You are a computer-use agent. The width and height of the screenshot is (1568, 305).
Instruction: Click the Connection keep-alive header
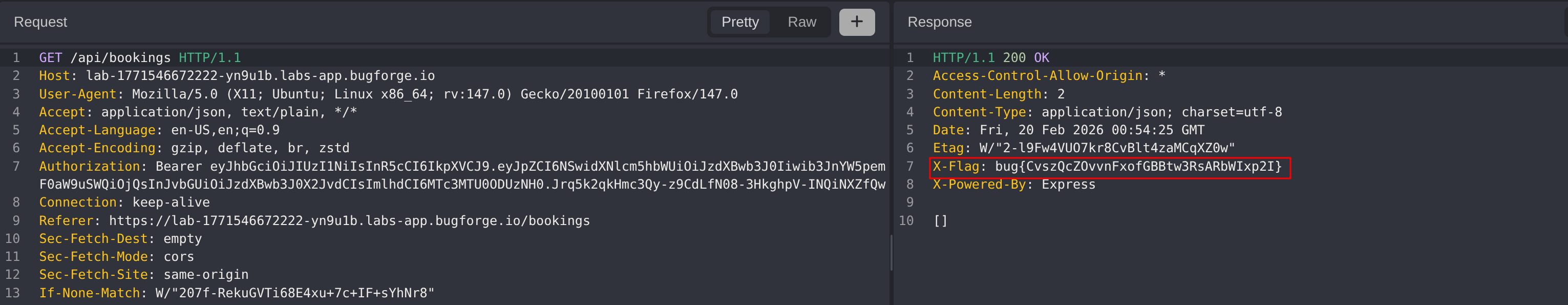point(124,202)
